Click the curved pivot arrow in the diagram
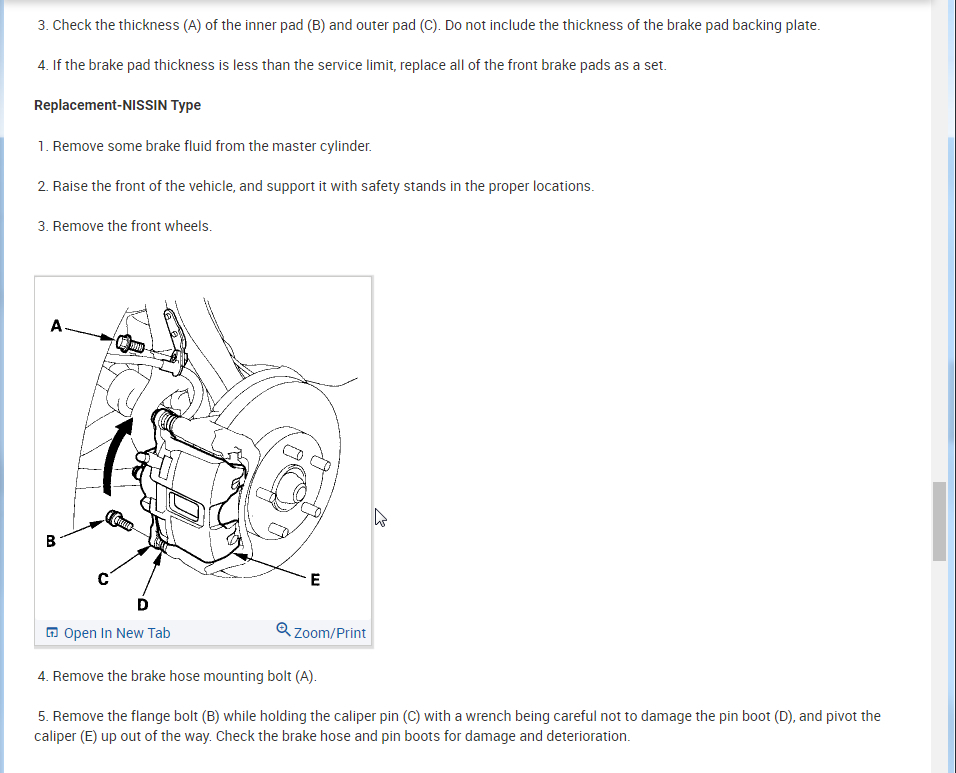956x773 pixels. tap(116, 456)
